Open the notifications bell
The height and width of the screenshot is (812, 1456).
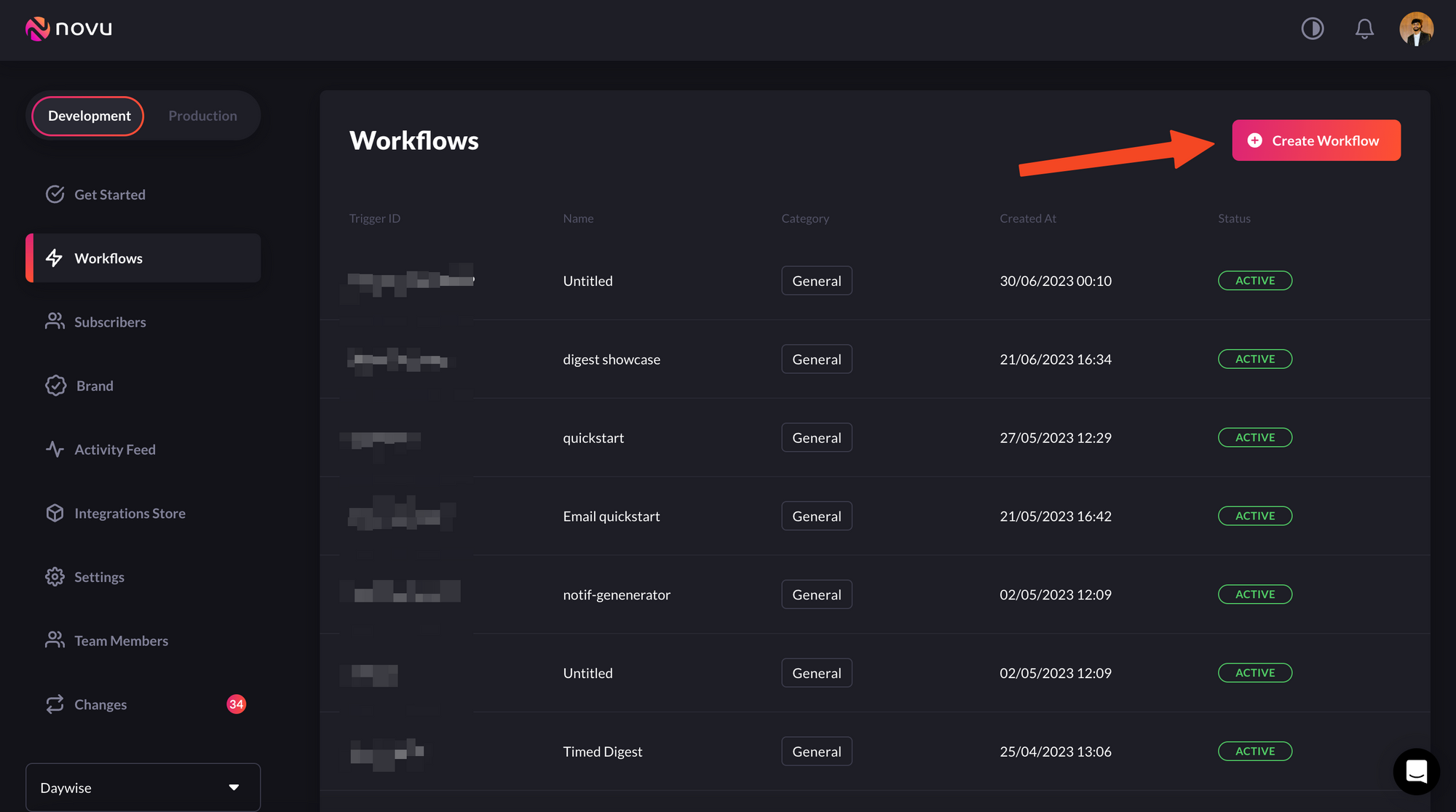(x=1364, y=29)
